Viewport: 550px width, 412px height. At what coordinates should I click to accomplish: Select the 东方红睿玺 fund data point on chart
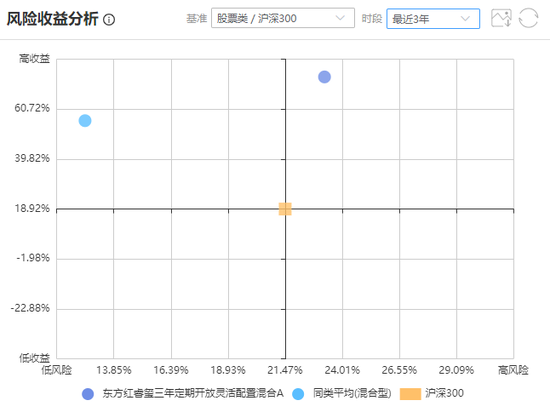pos(324,77)
